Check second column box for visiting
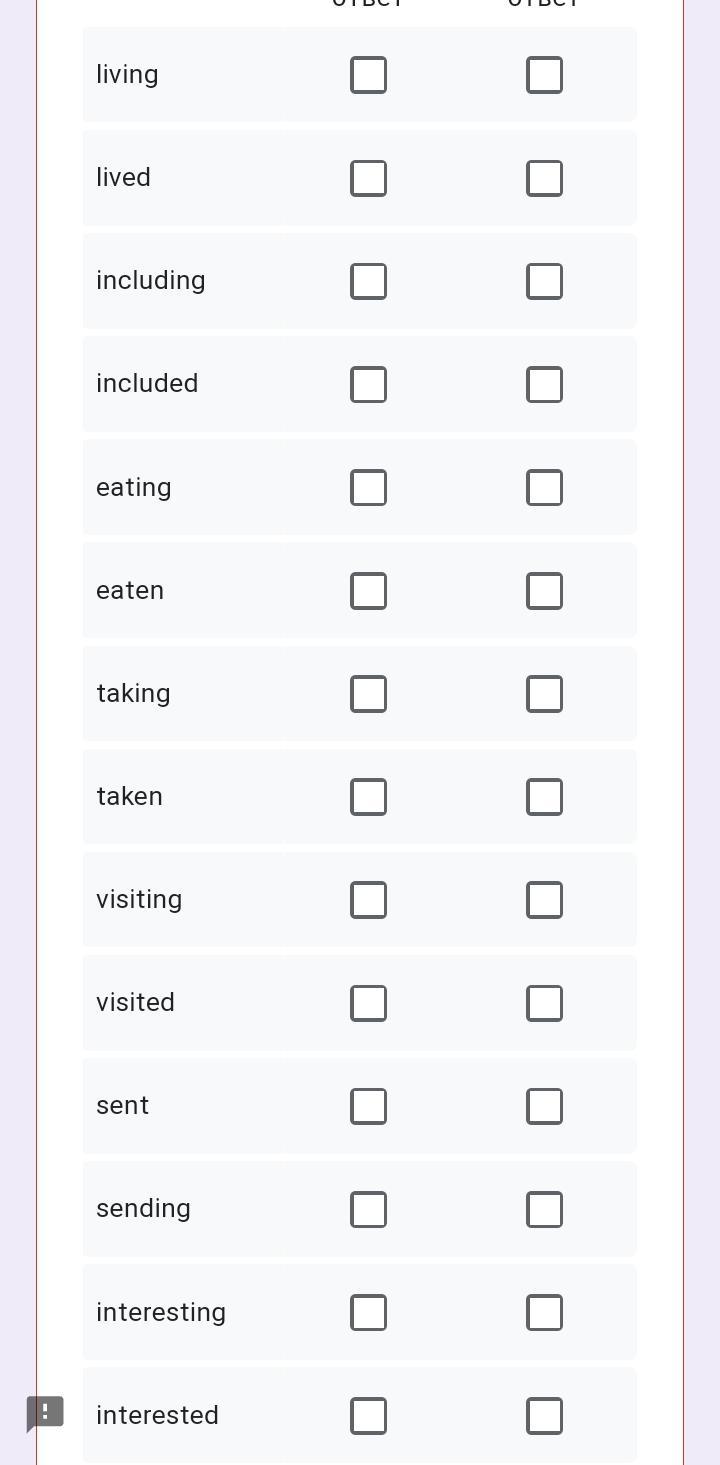This screenshot has width=720, height=1465. click(x=544, y=900)
